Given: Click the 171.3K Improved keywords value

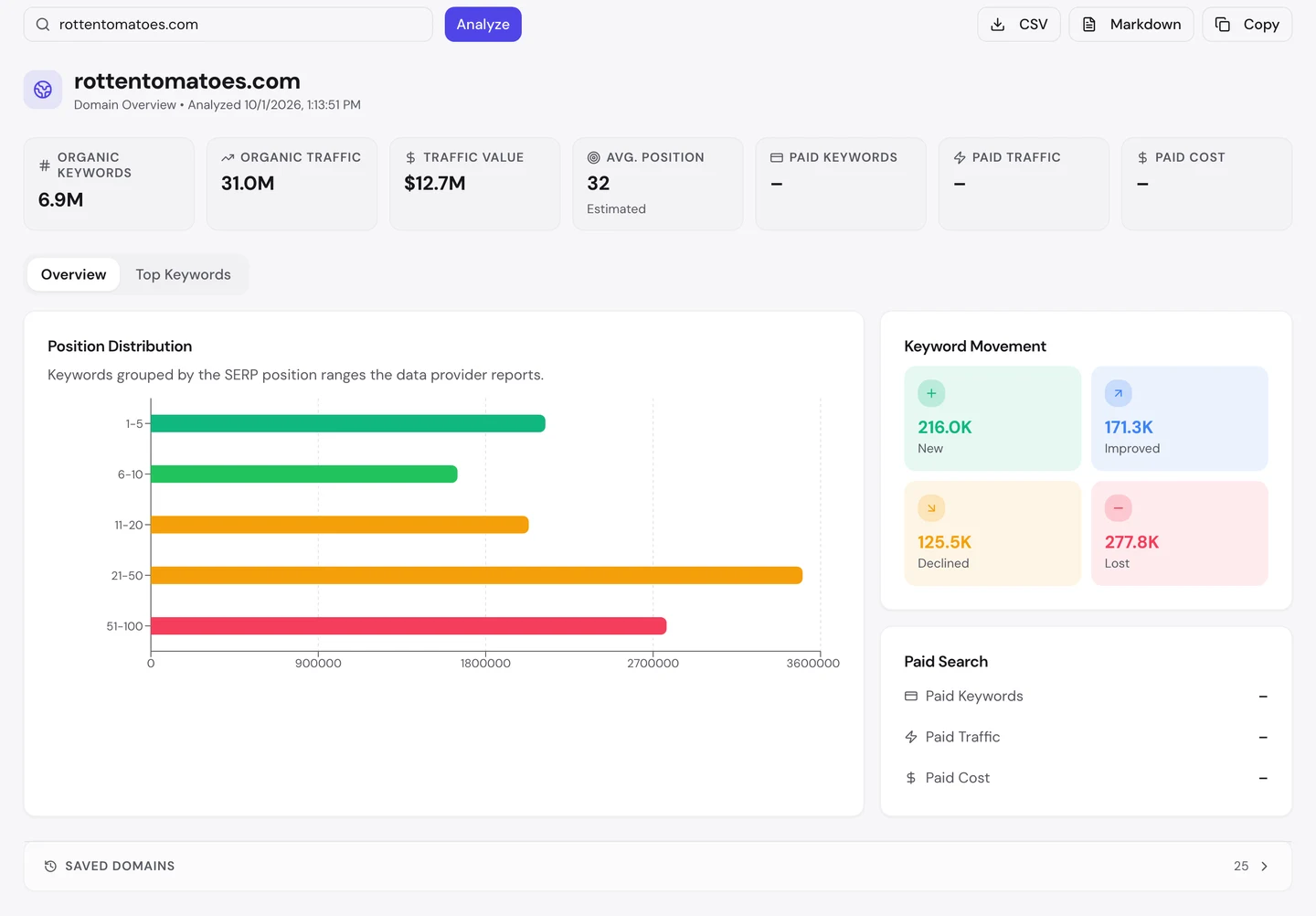Looking at the screenshot, I should click(1129, 427).
